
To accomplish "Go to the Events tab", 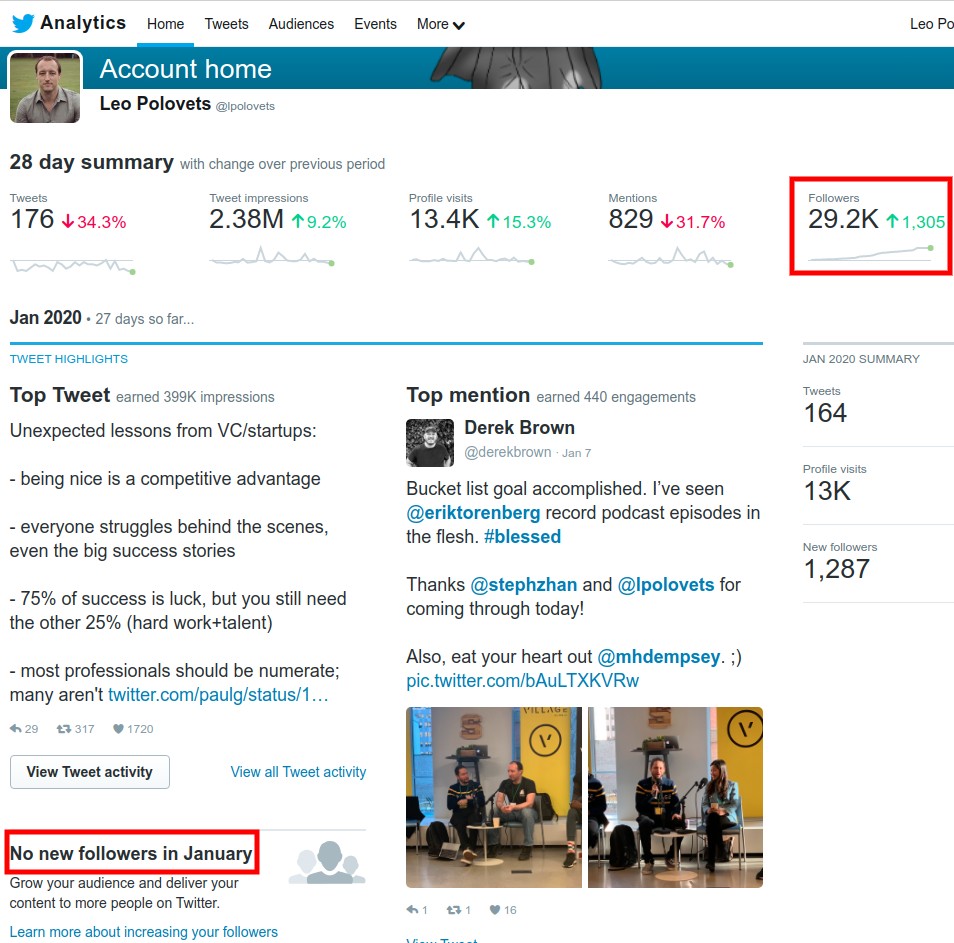I will [375, 24].
